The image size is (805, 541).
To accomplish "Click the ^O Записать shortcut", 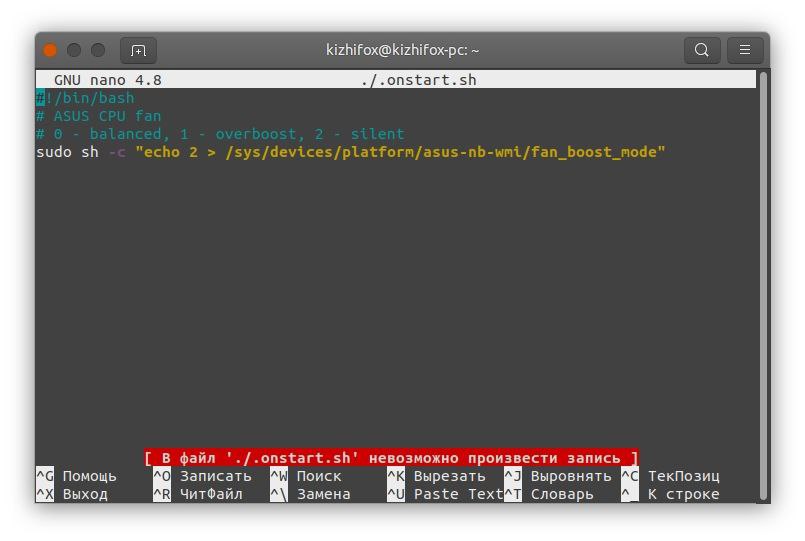I will pos(202,476).
